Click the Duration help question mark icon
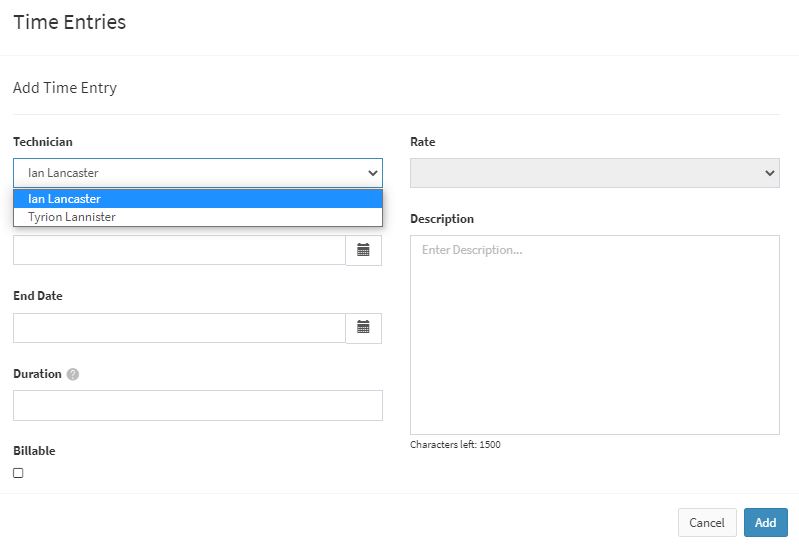This screenshot has height=548, width=799. click(73, 374)
